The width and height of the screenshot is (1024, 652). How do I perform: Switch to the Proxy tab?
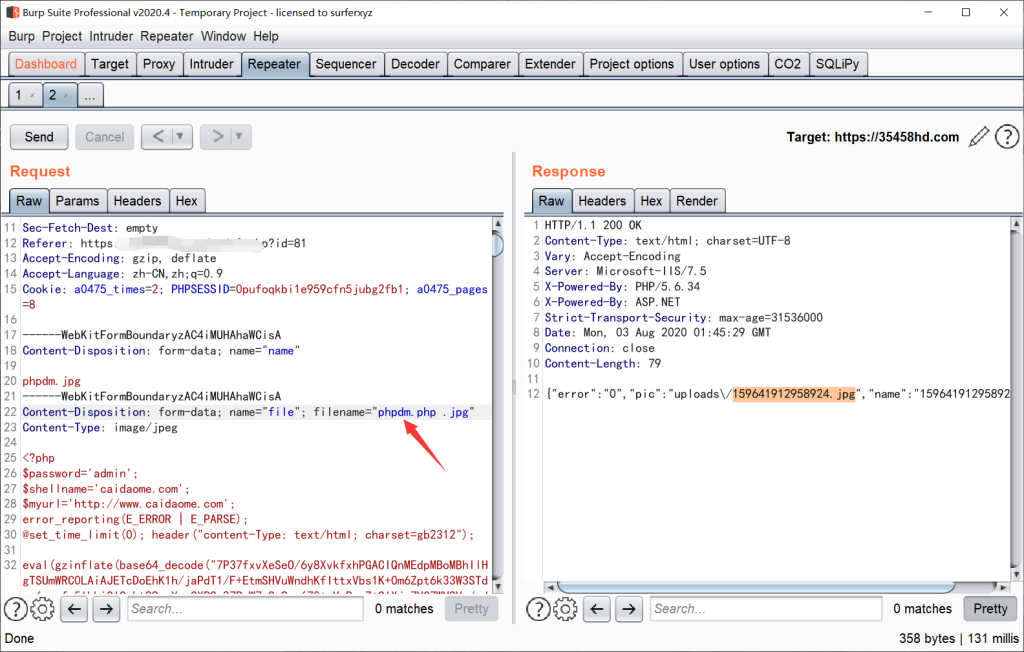(159, 64)
